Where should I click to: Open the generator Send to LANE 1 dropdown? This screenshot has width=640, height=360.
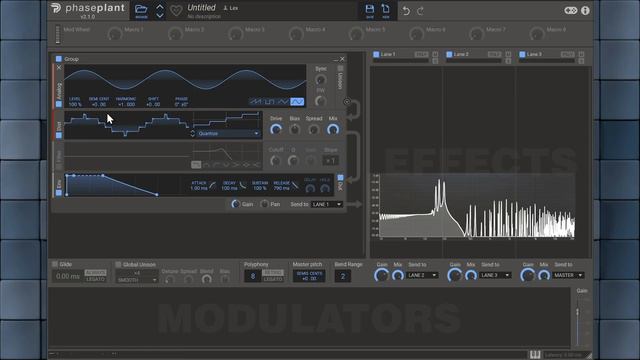(x=327, y=204)
